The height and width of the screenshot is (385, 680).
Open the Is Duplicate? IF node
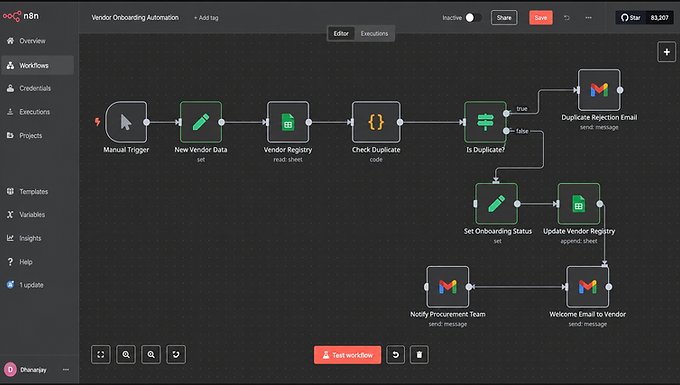485,122
